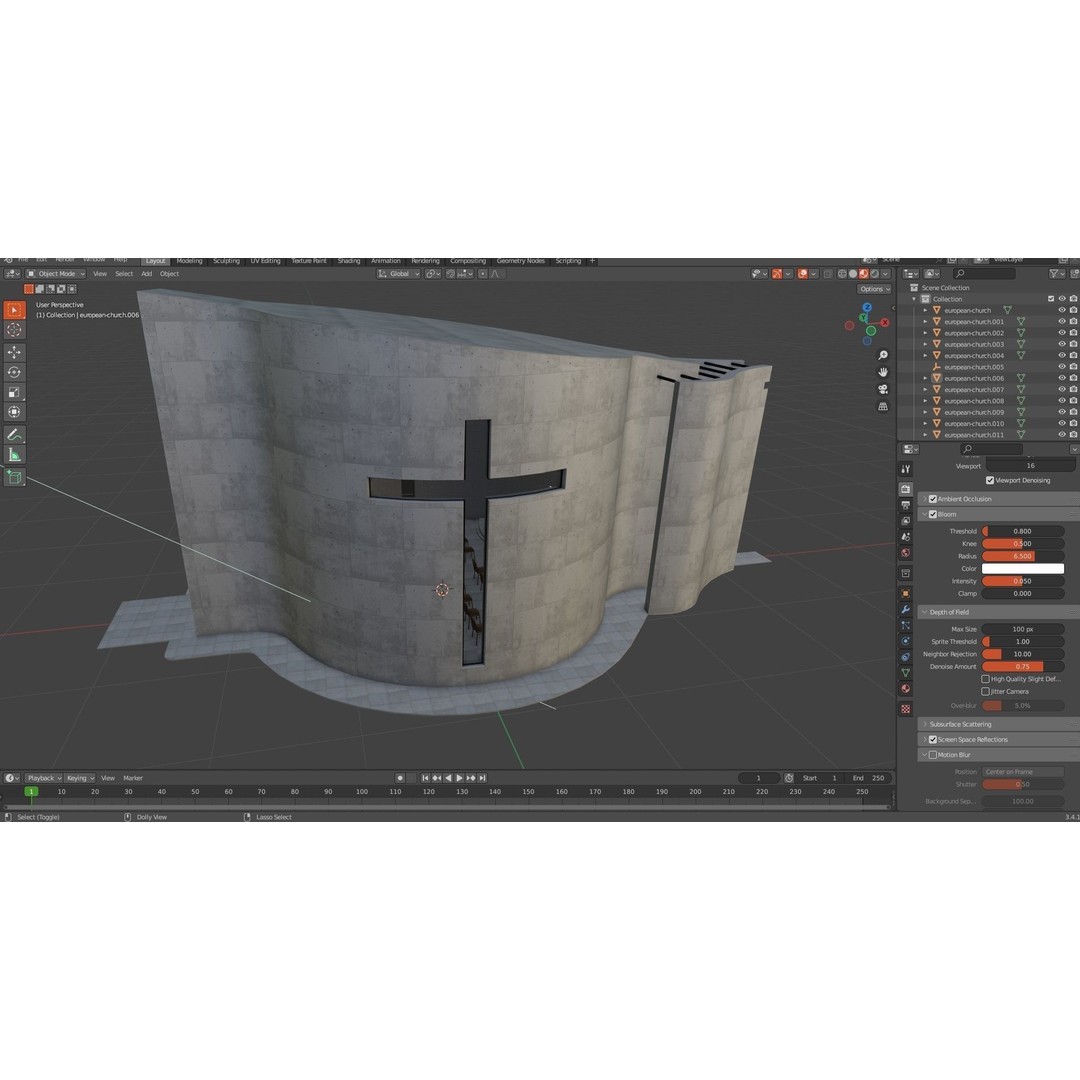Expand european-church.006 tree arrow
This screenshot has height=1080, width=1080.
pos(925,378)
